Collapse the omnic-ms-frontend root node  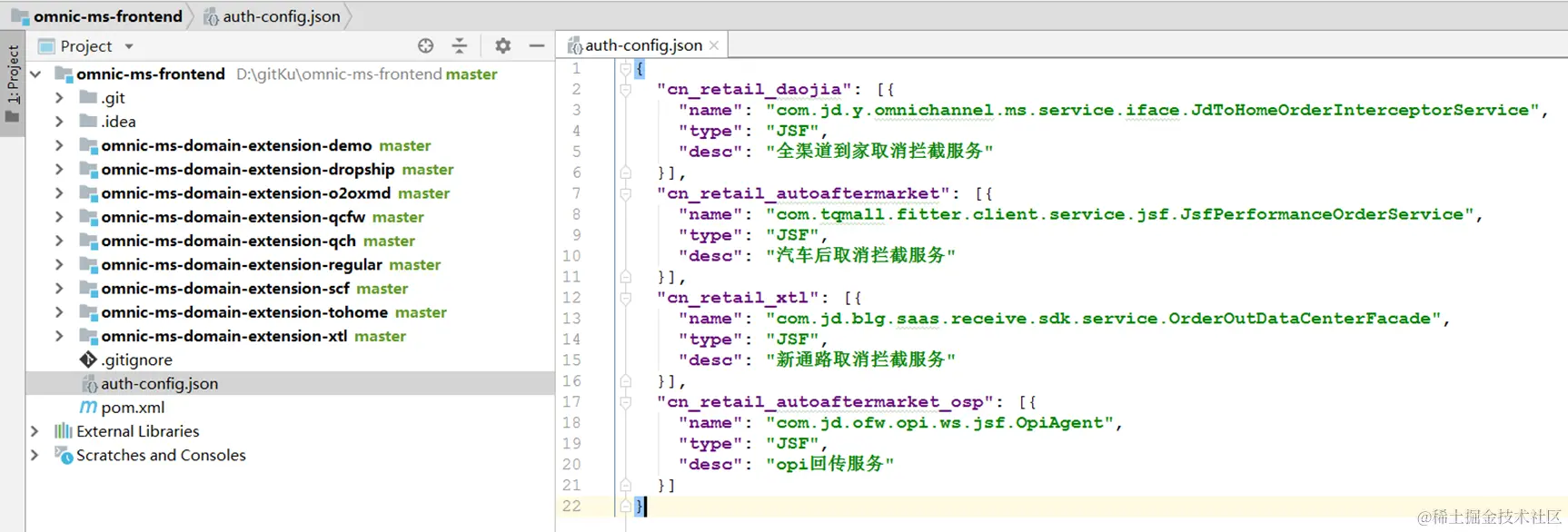(35, 74)
